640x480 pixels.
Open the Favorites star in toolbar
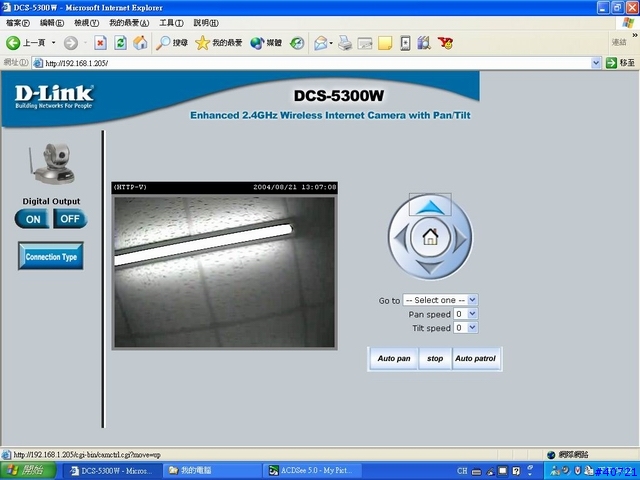(x=219, y=43)
